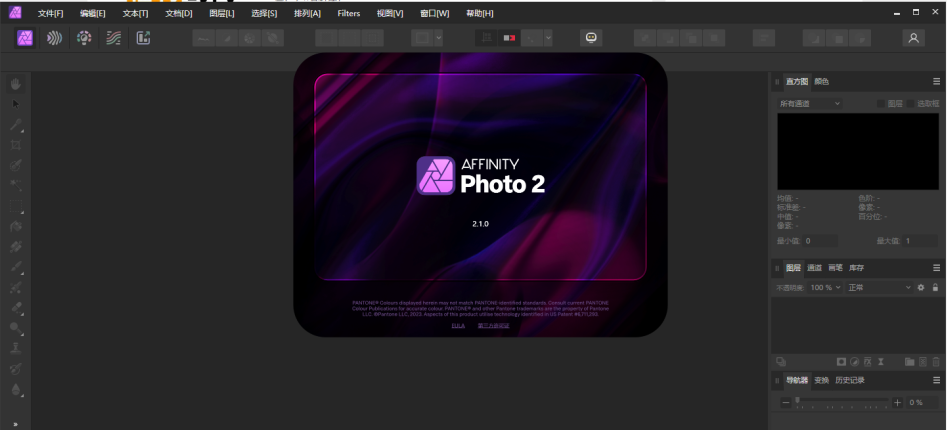This screenshot has width=947, height=430.
Task: Select the Hand view tool
Action: click(x=16, y=84)
